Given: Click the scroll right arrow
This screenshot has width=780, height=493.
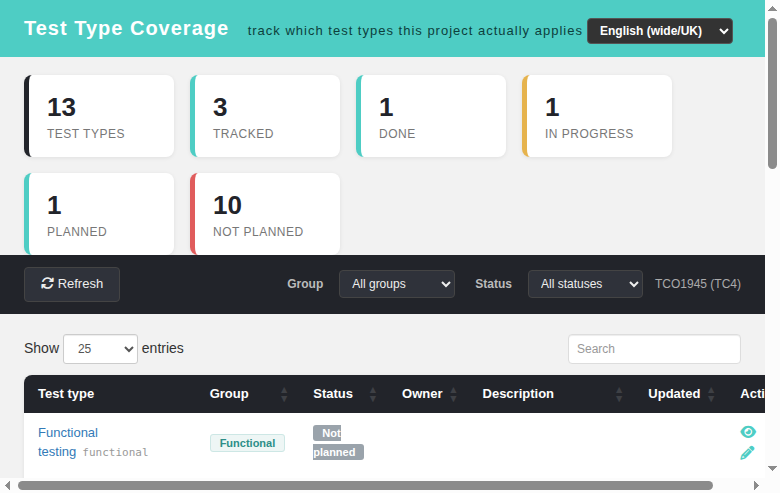Looking at the screenshot, I should coord(756,486).
